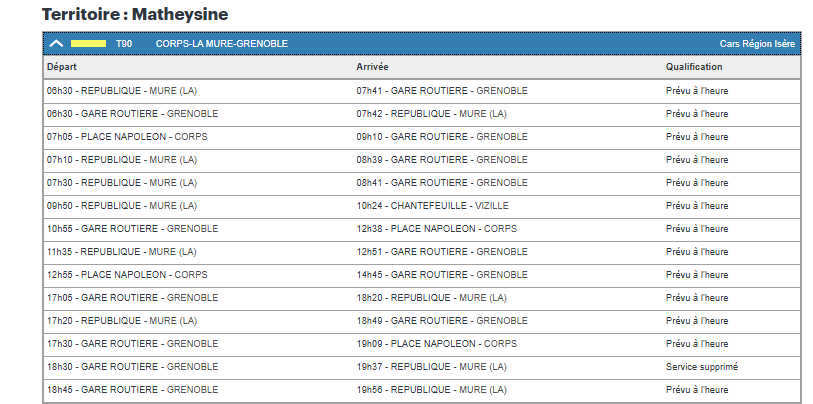The width and height of the screenshot is (813, 404).
Task: Click the T90 line number label
Action: (x=124, y=44)
